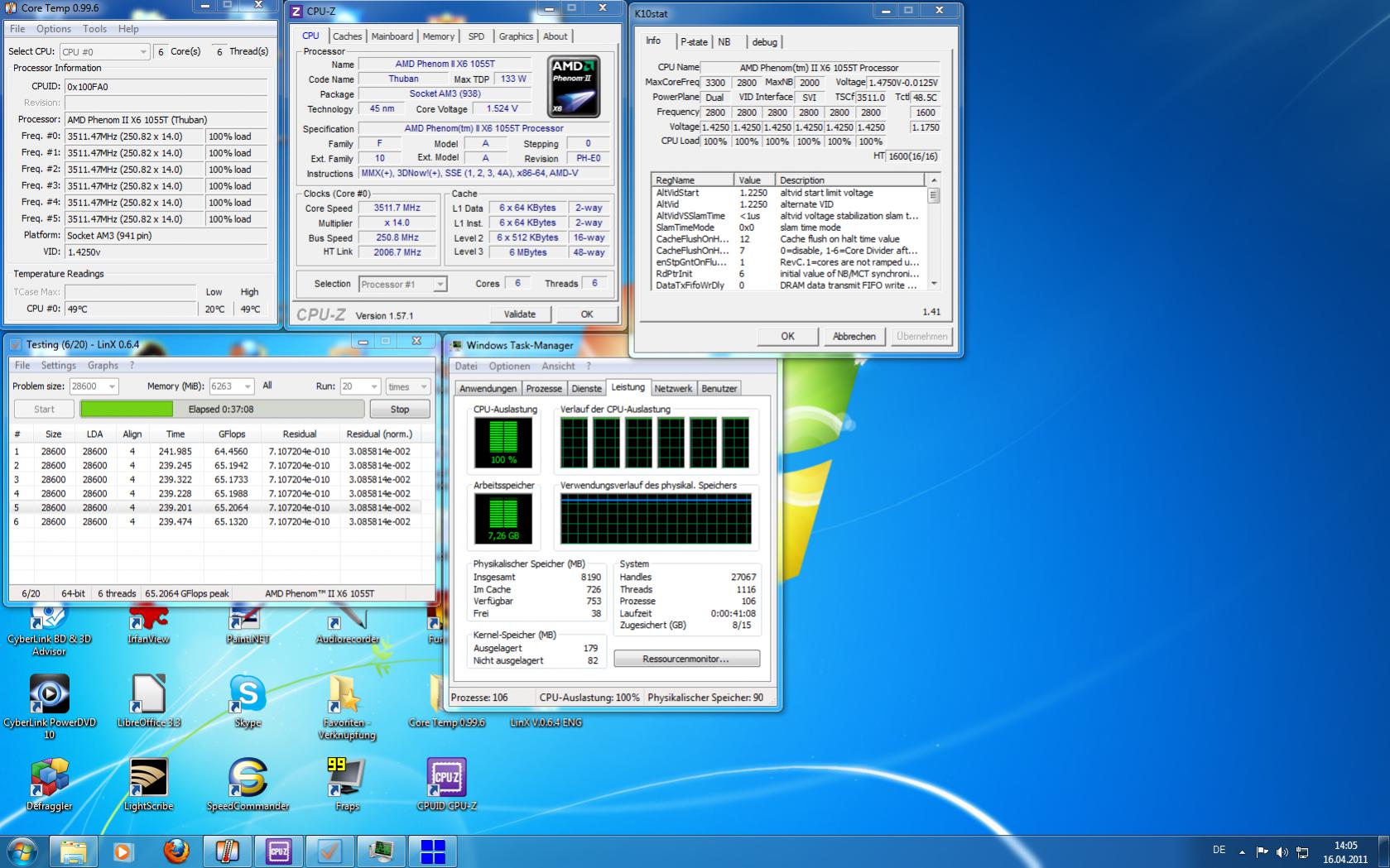Image resolution: width=1390 pixels, height=868 pixels.
Task: Click the scroll down arrow in K10stat register list
Action: coord(934,283)
